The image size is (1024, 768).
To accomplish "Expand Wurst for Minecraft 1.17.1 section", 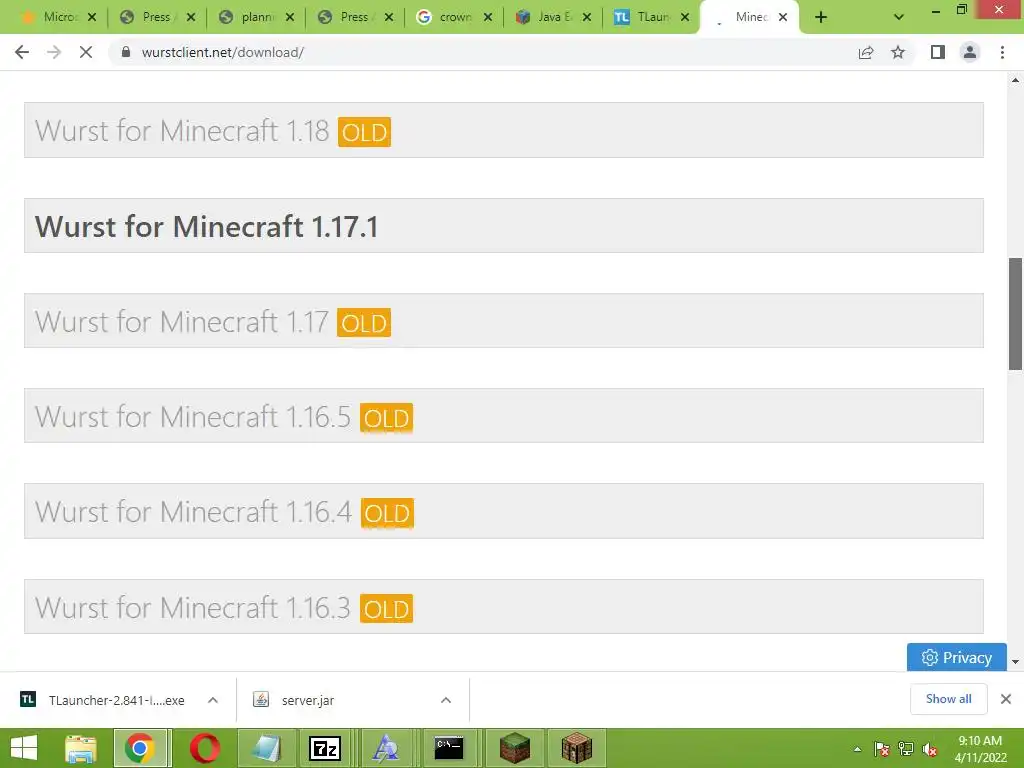I will point(504,226).
